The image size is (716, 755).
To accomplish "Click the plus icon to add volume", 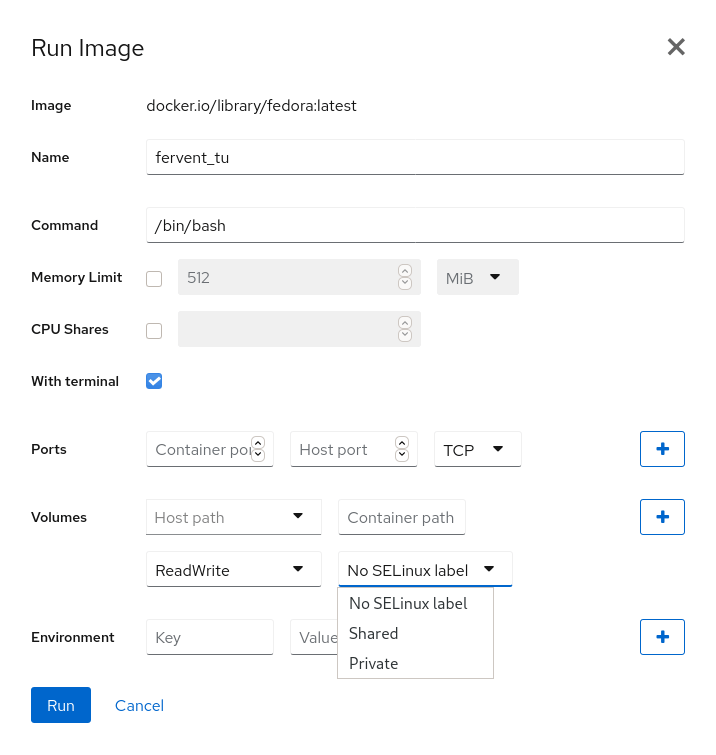I will pyautogui.click(x=662, y=517).
